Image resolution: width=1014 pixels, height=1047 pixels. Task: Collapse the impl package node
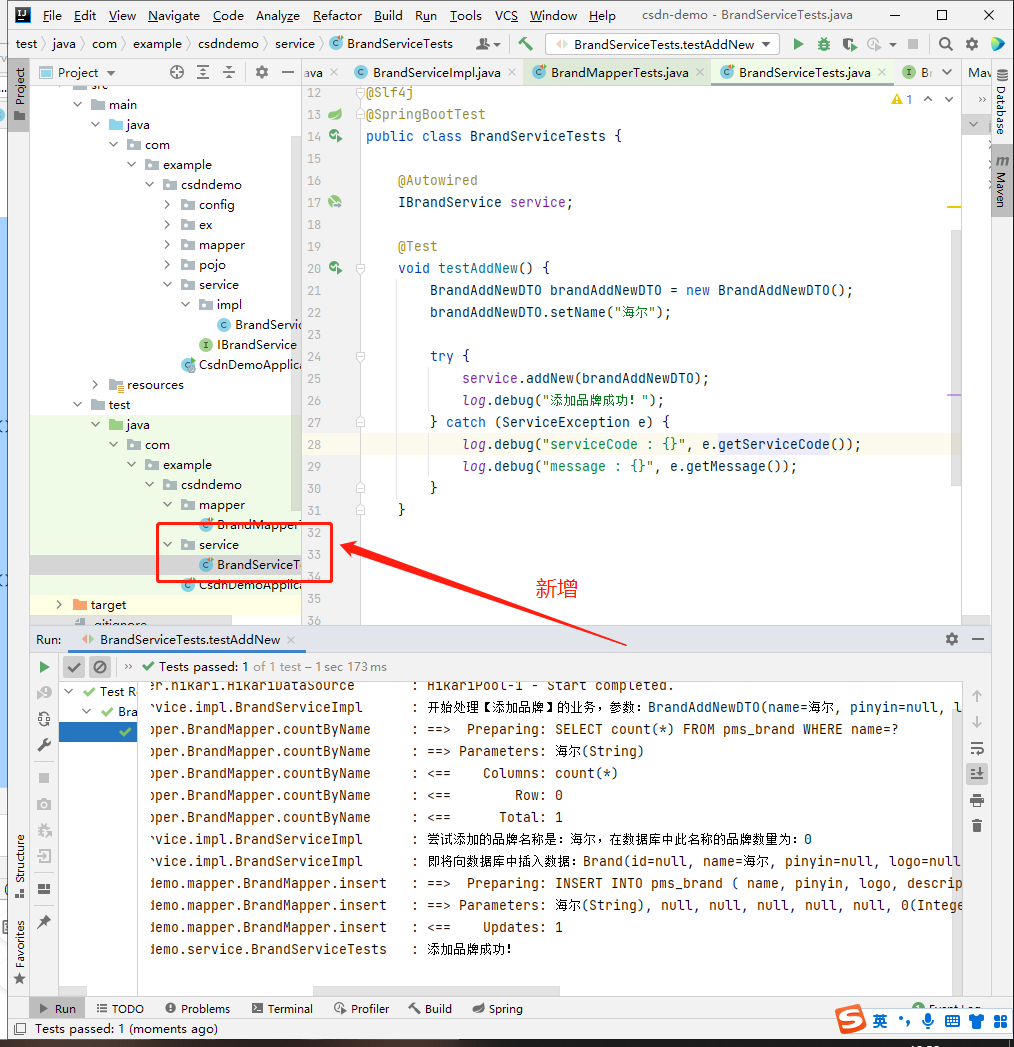pos(185,304)
